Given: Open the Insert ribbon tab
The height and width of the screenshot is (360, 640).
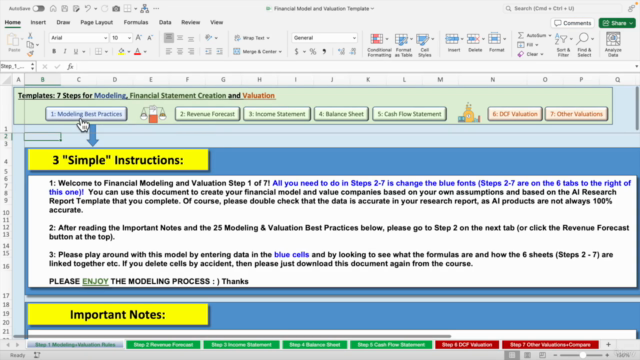Looking at the screenshot, I should coord(38,22).
